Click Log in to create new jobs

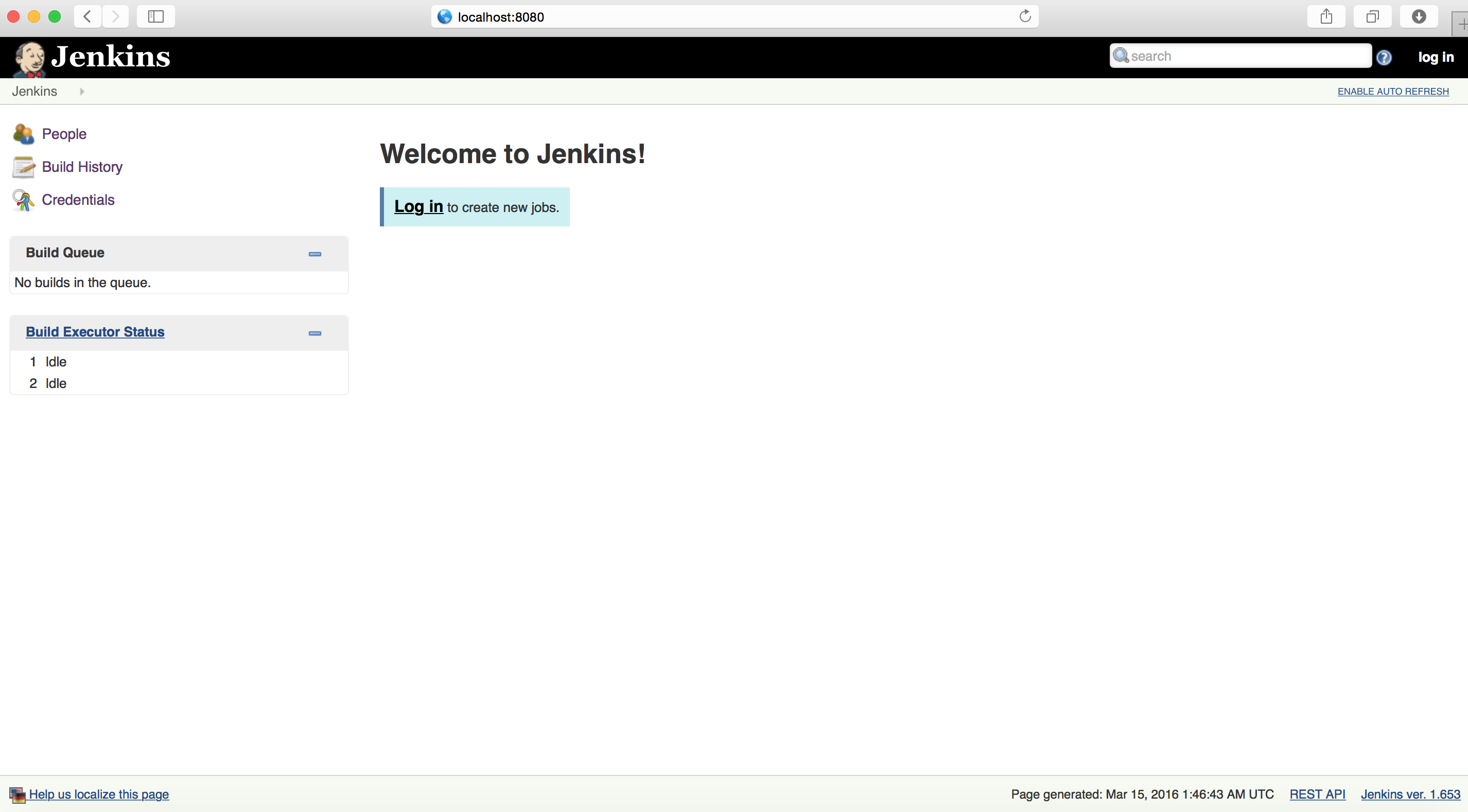[x=418, y=206]
